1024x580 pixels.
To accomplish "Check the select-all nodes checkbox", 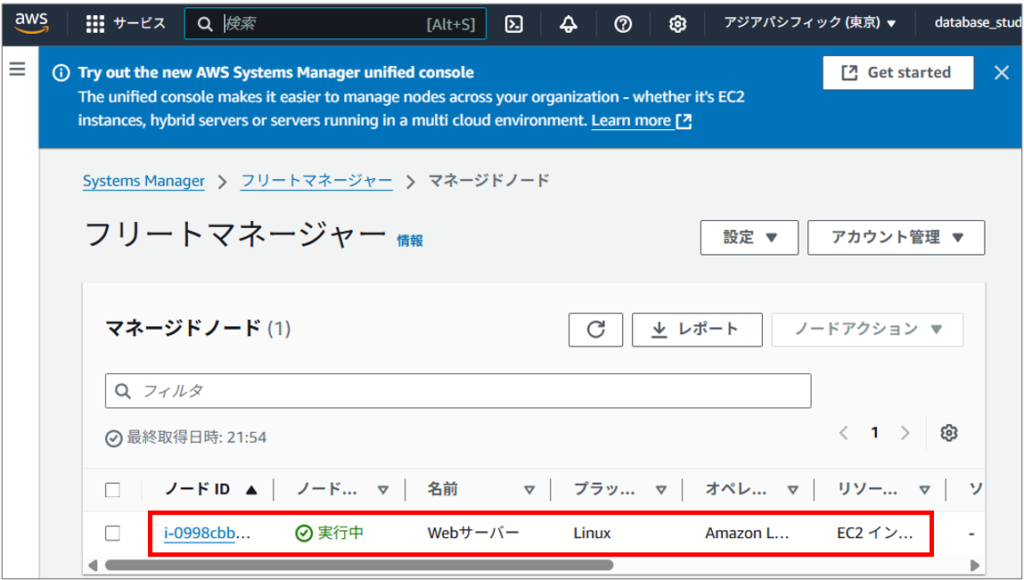I will (112, 489).
